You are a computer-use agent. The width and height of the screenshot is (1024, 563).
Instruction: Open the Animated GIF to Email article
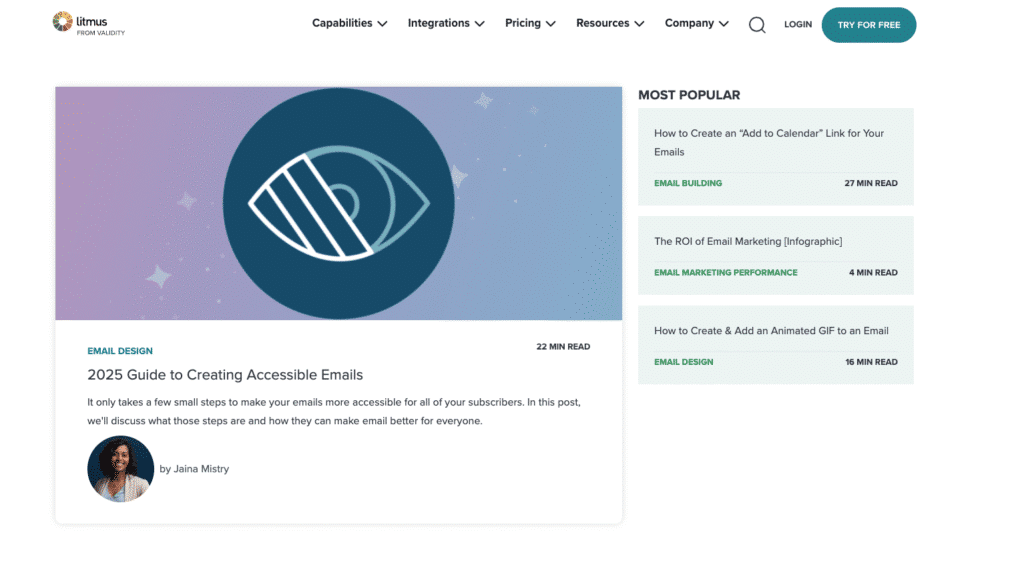tap(771, 330)
